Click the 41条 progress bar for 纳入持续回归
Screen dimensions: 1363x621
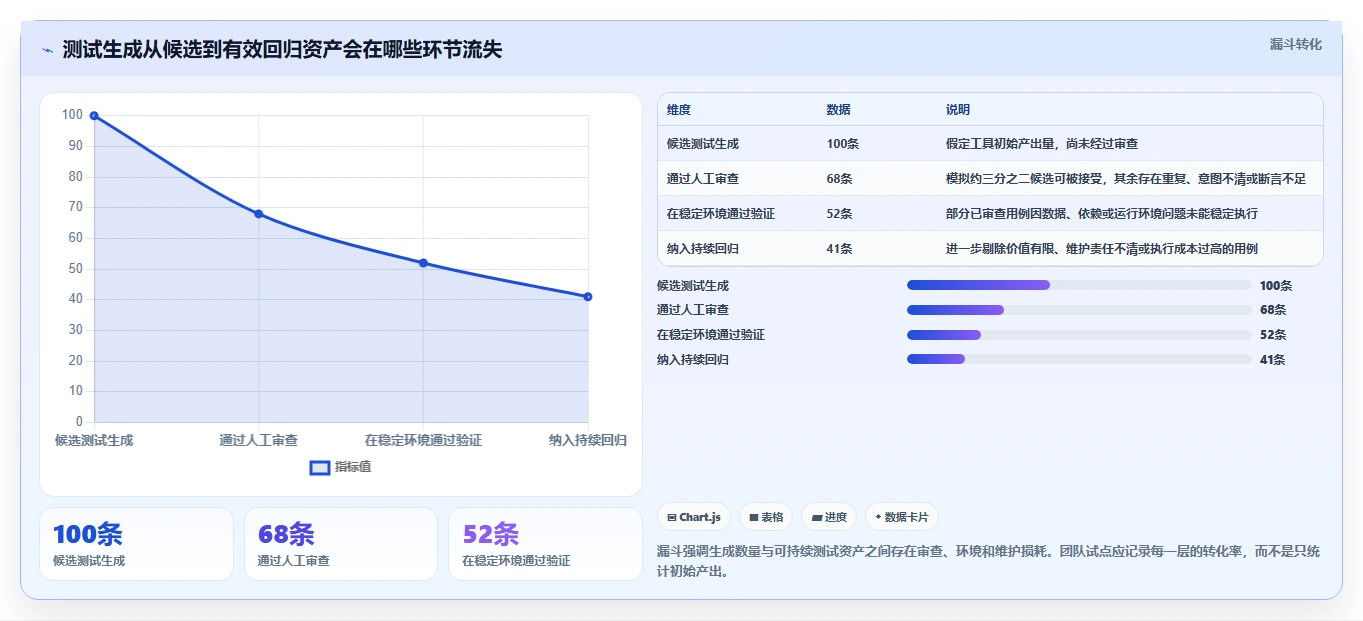tap(1079, 359)
